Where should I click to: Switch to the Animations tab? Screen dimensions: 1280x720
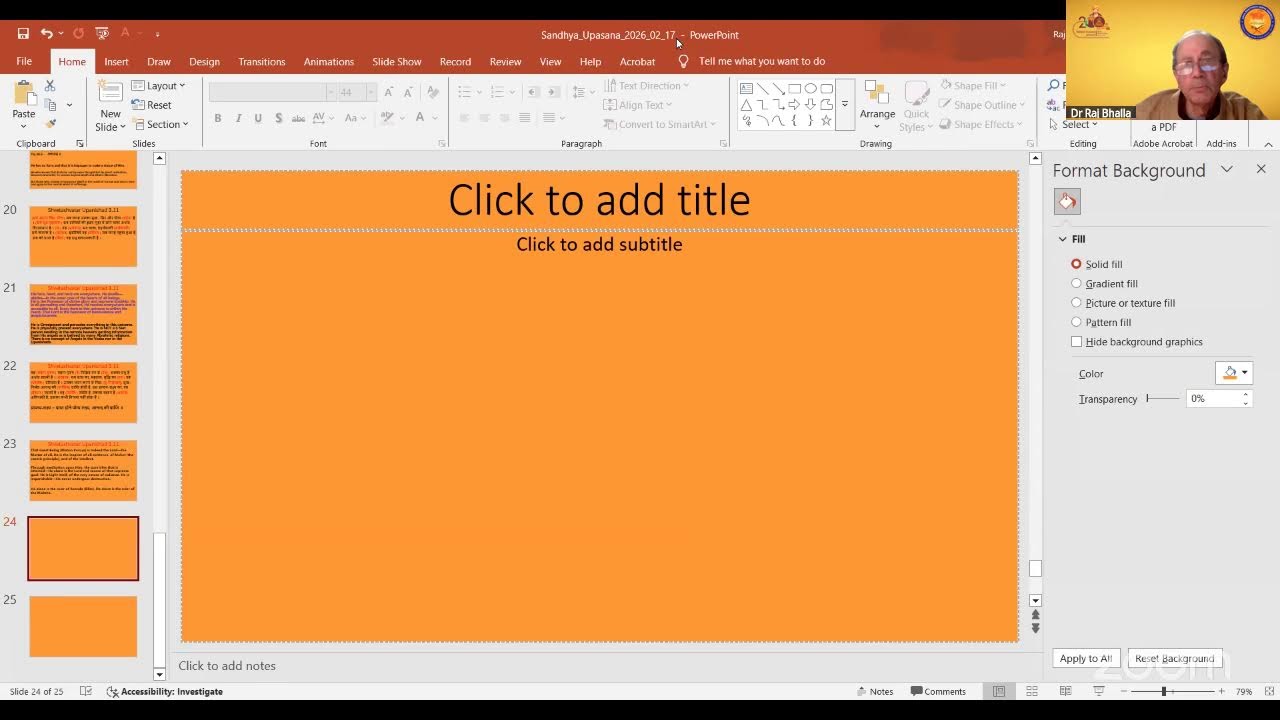328,61
